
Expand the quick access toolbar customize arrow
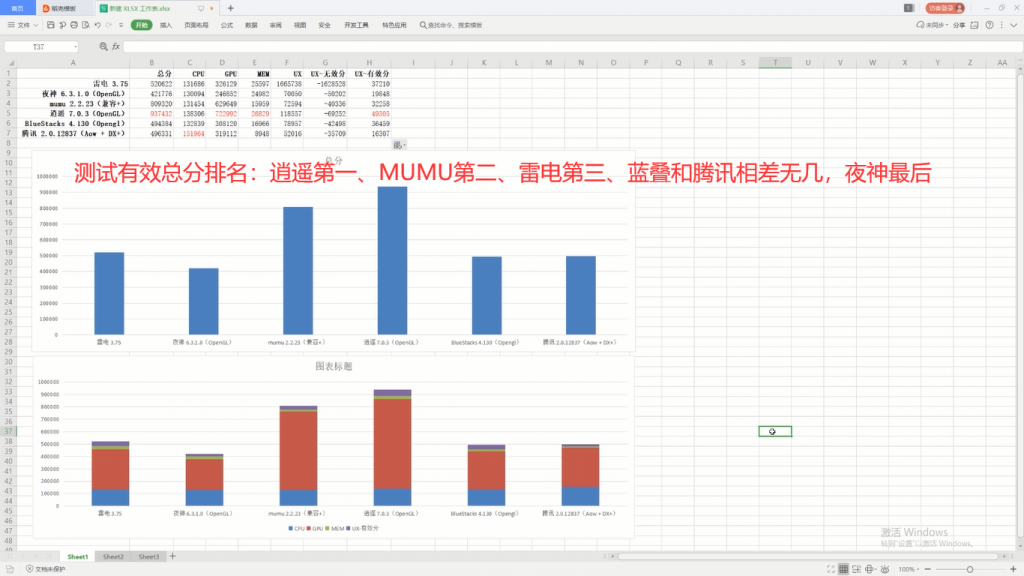pyautogui.click(x=121, y=25)
